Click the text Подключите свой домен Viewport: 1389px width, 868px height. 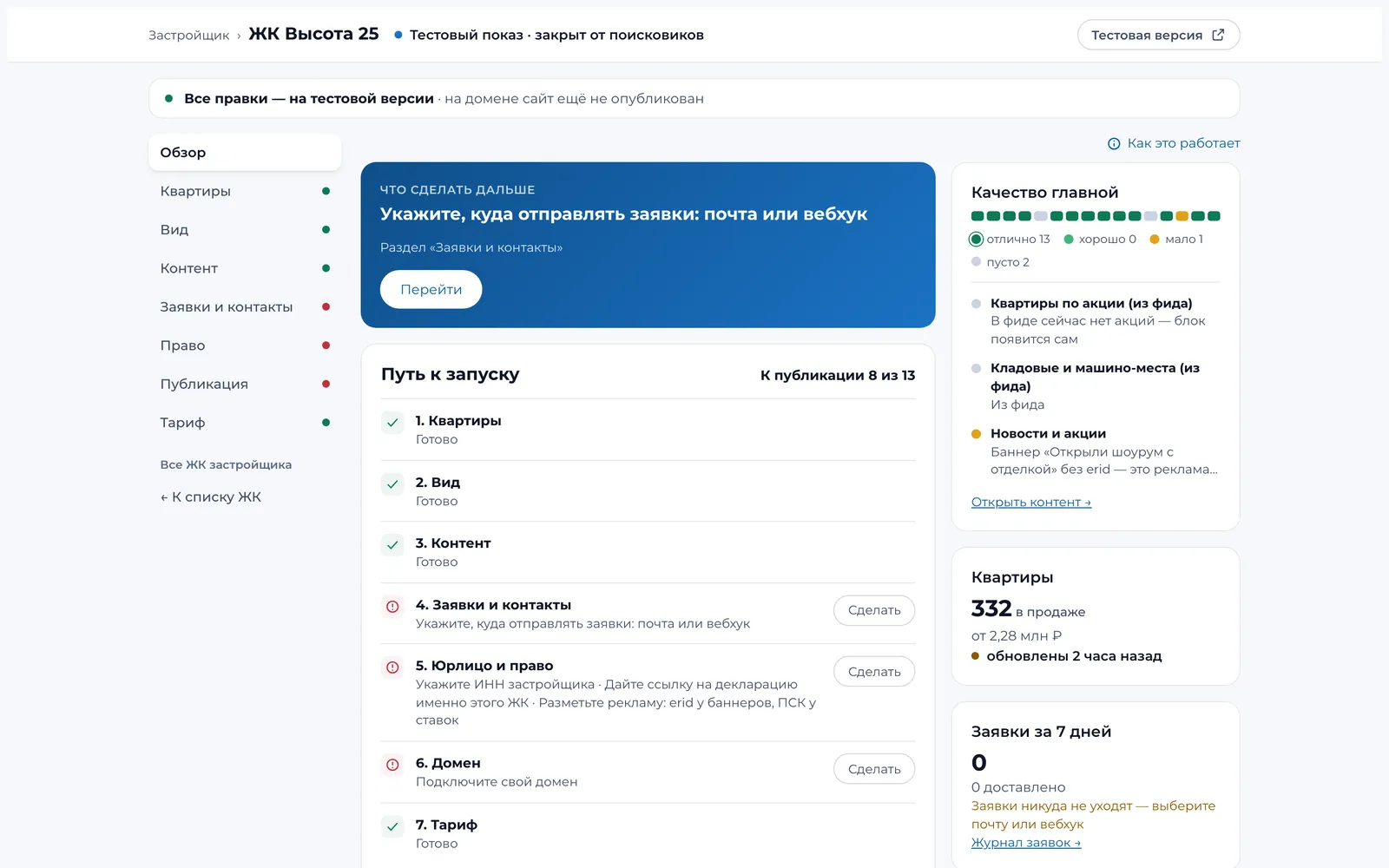[497, 782]
